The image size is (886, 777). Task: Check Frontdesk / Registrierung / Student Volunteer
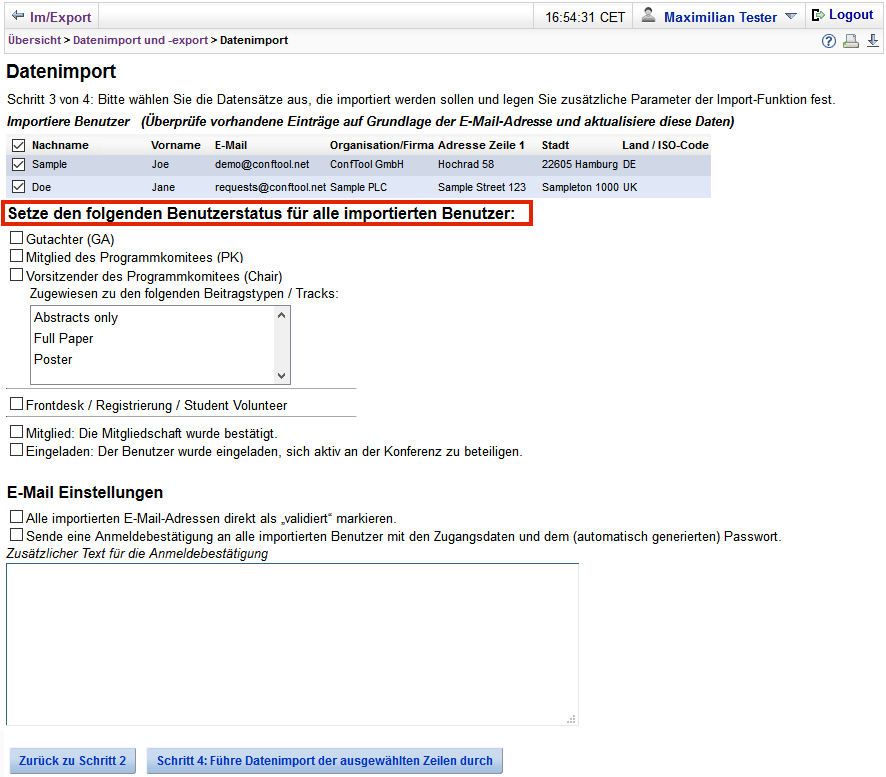[17, 403]
